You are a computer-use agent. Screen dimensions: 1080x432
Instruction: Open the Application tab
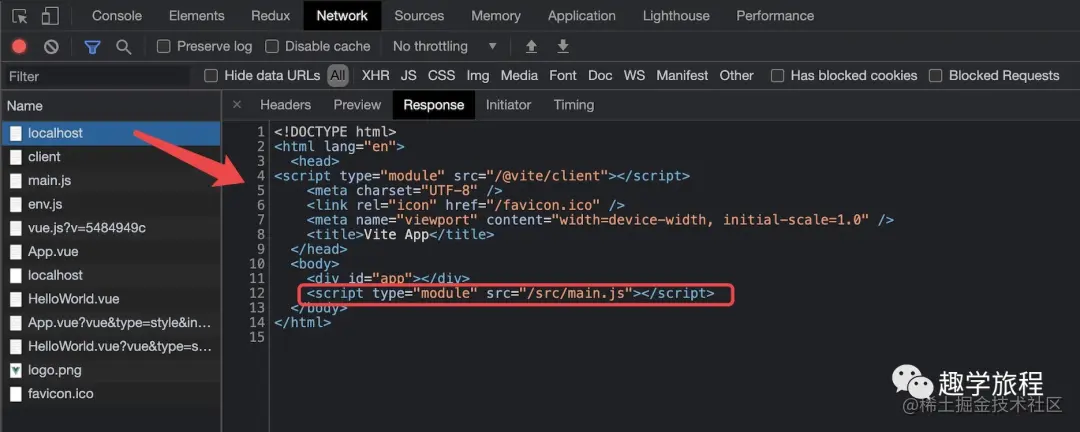pyautogui.click(x=581, y=16)
